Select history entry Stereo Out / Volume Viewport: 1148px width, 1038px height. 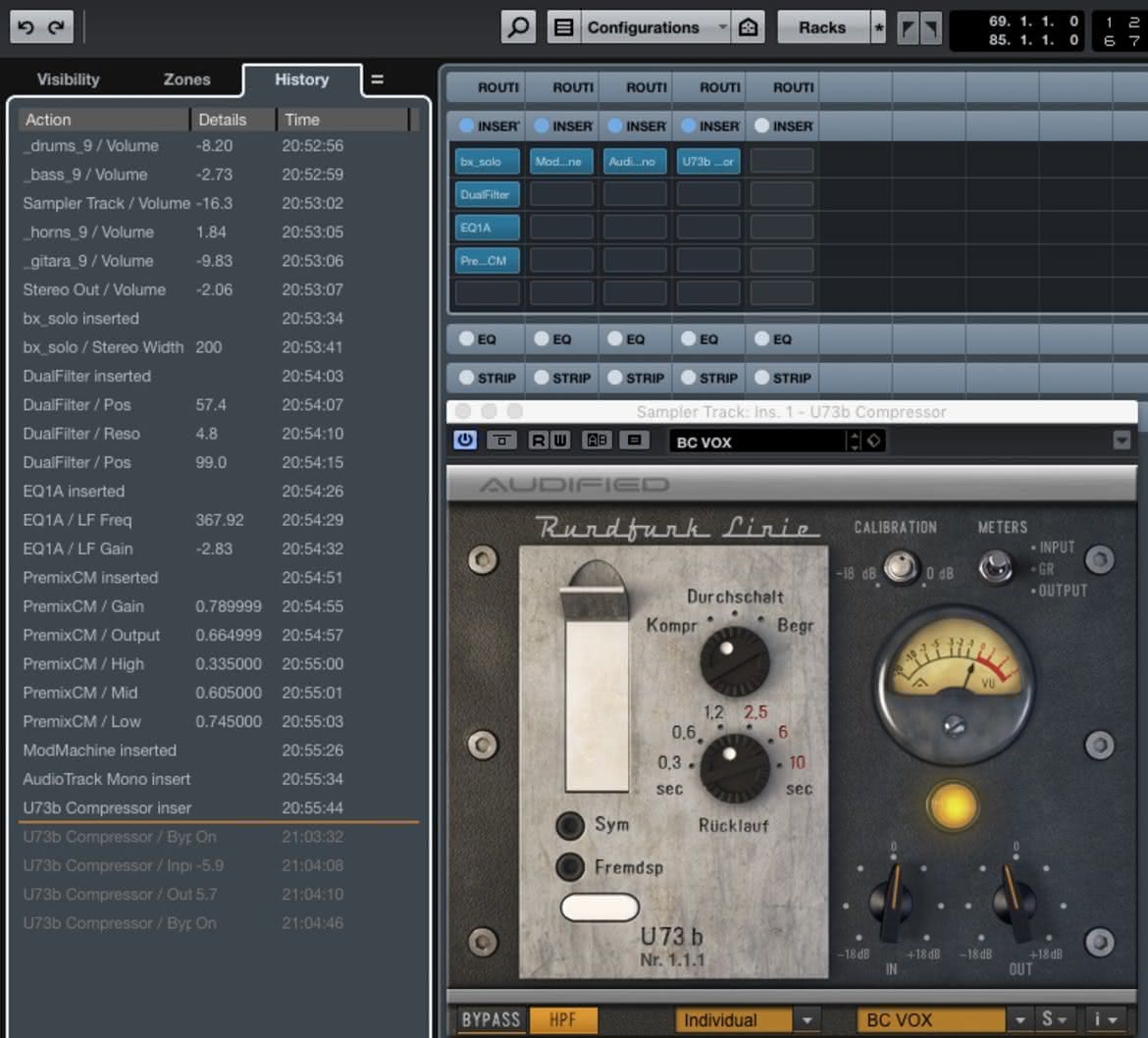[x=218, y=289]
